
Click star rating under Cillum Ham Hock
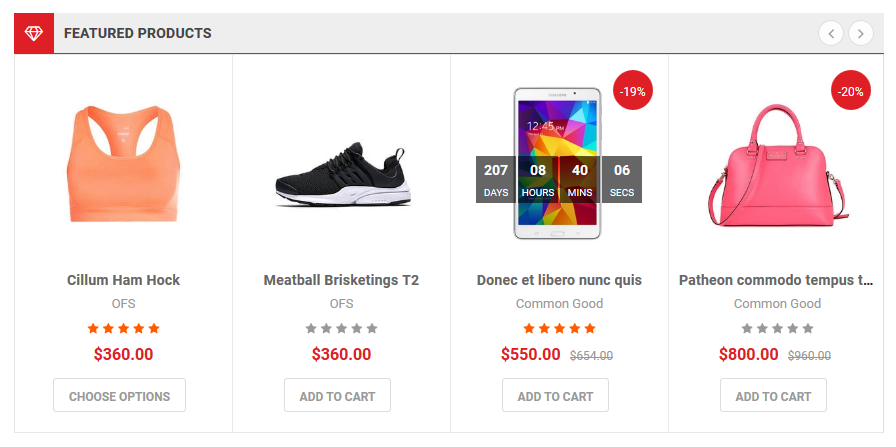(123, 328)
